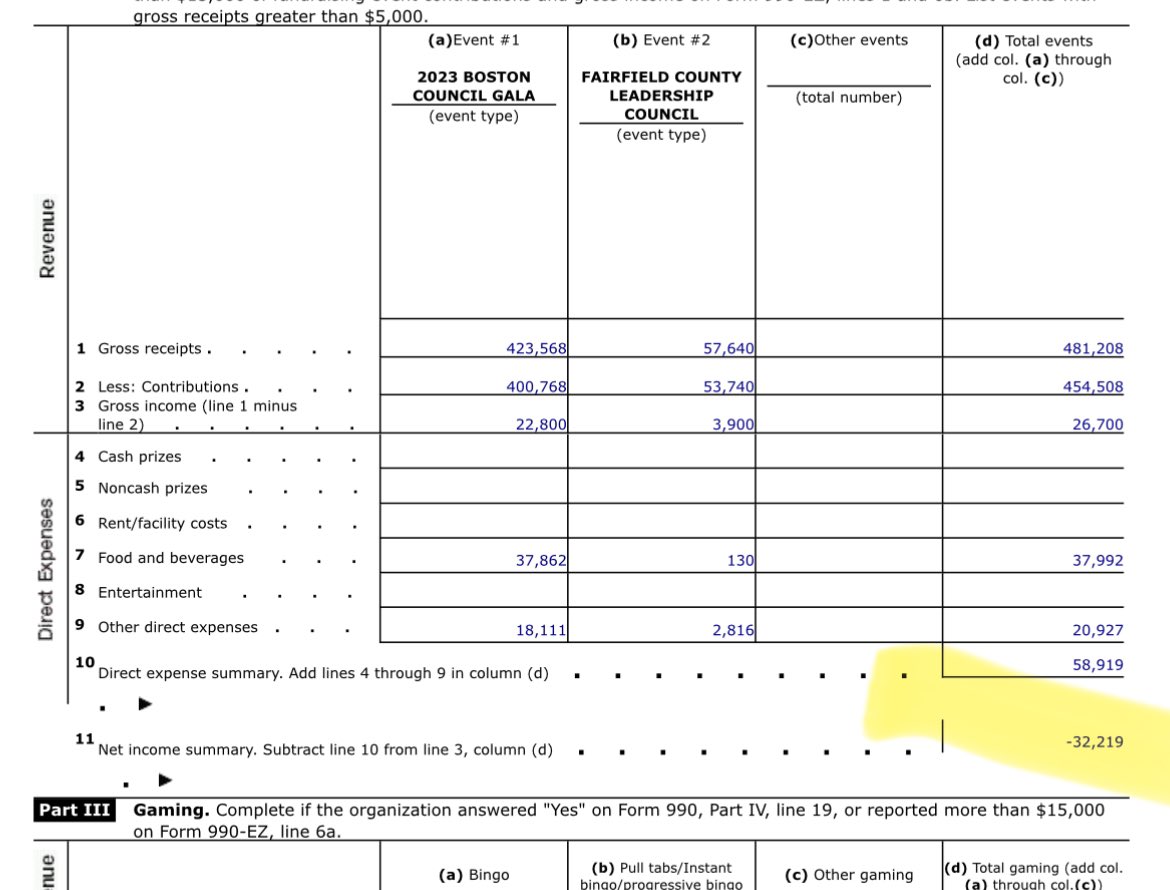
Task: Click FAIRFIELD COUNTY LEADERSHIP COUNCIL event name
Action: tap(661, 95)
